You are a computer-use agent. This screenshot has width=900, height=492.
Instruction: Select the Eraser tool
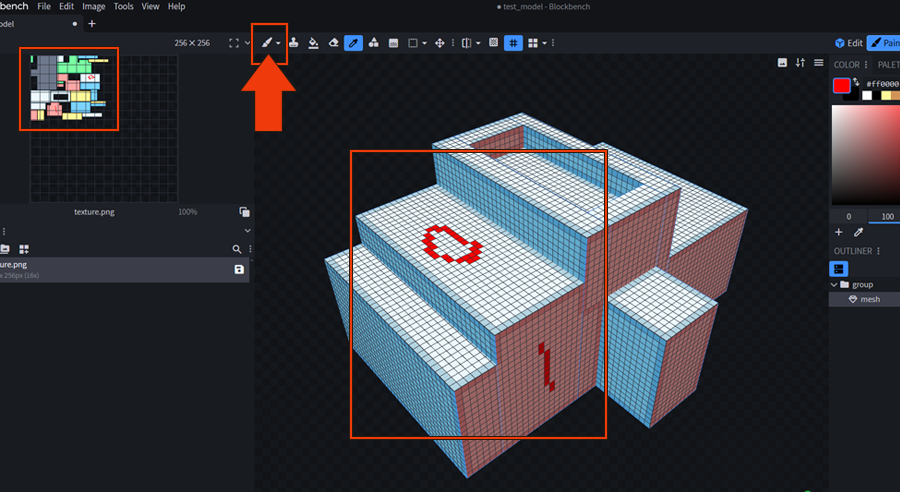[x=334, y=43]
